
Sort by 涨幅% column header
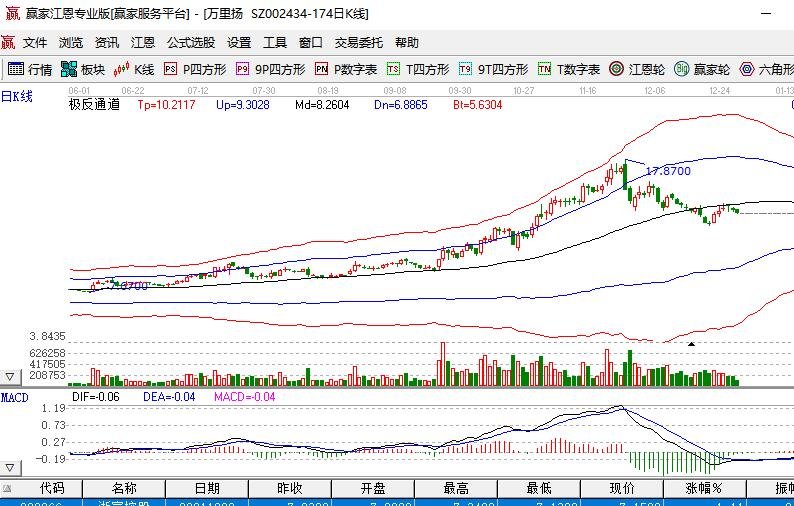(704, 489)
